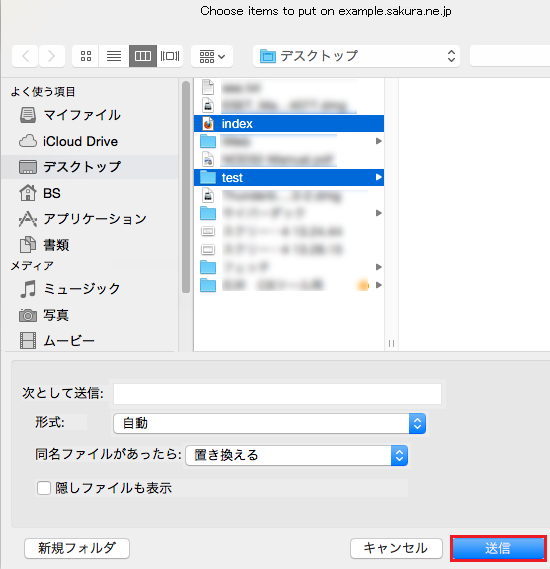
Task: Go back with the left arrow
Action: pyautogui.click(x=25, y=56)
